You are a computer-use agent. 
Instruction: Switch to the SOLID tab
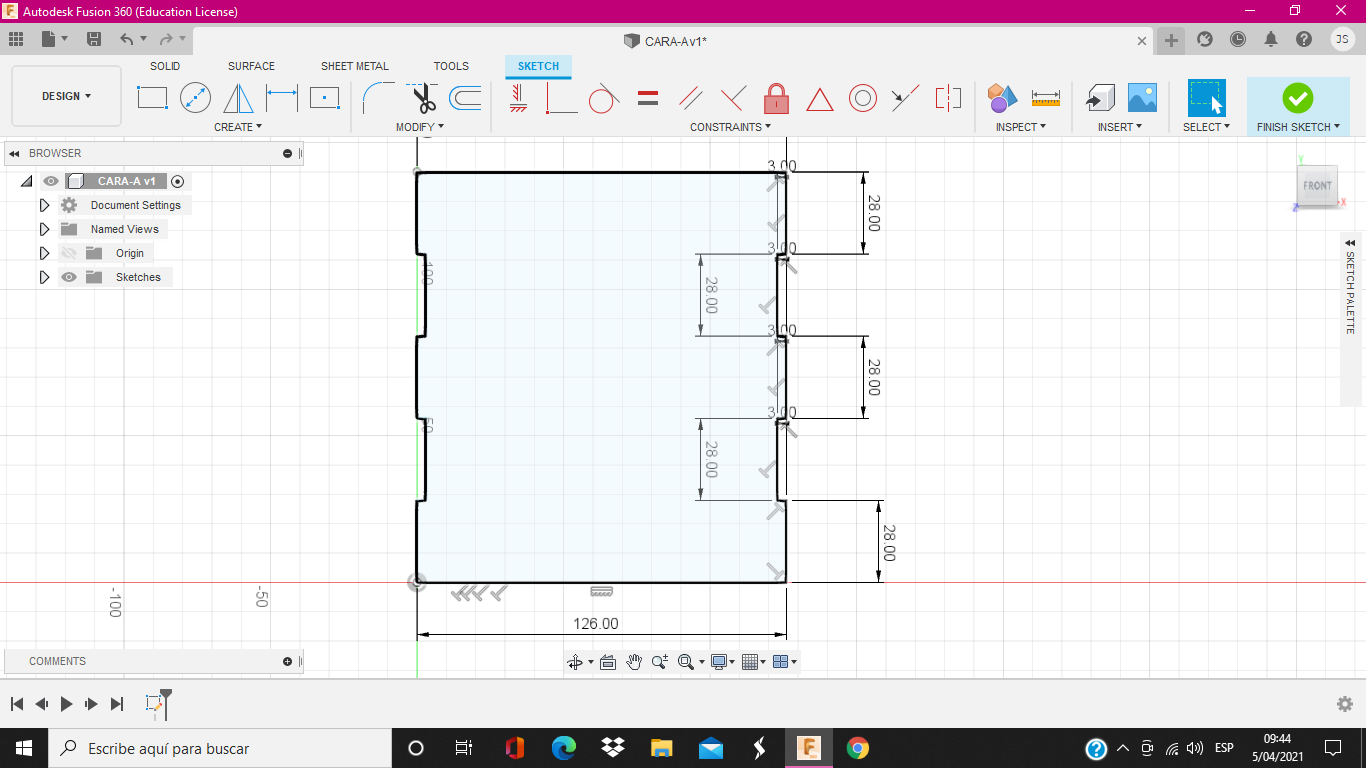click(165, 66)
